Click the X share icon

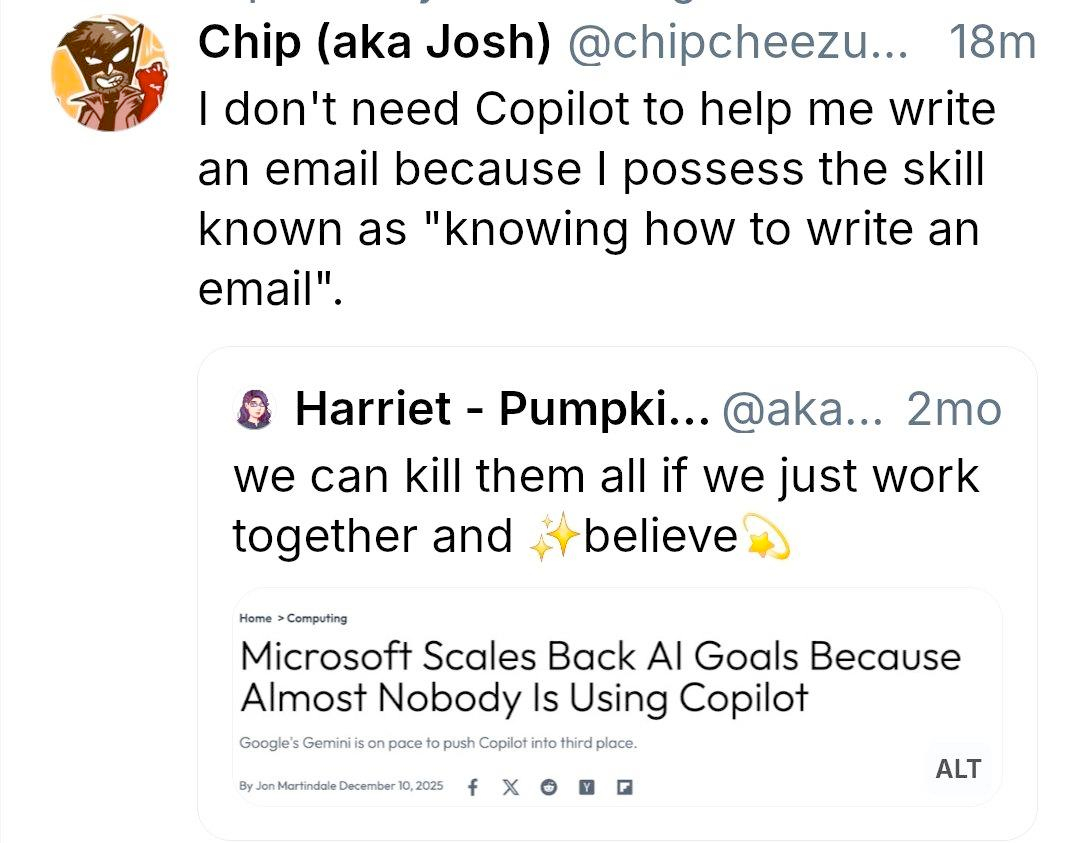point(510,786)
